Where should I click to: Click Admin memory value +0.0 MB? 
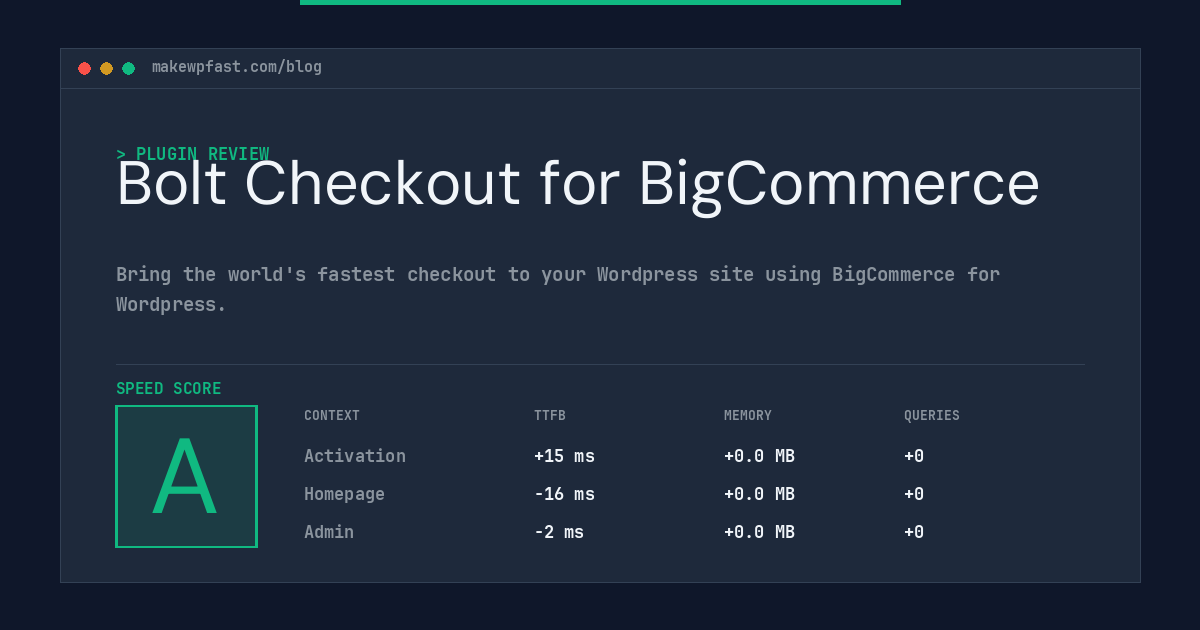click(759, 532)
